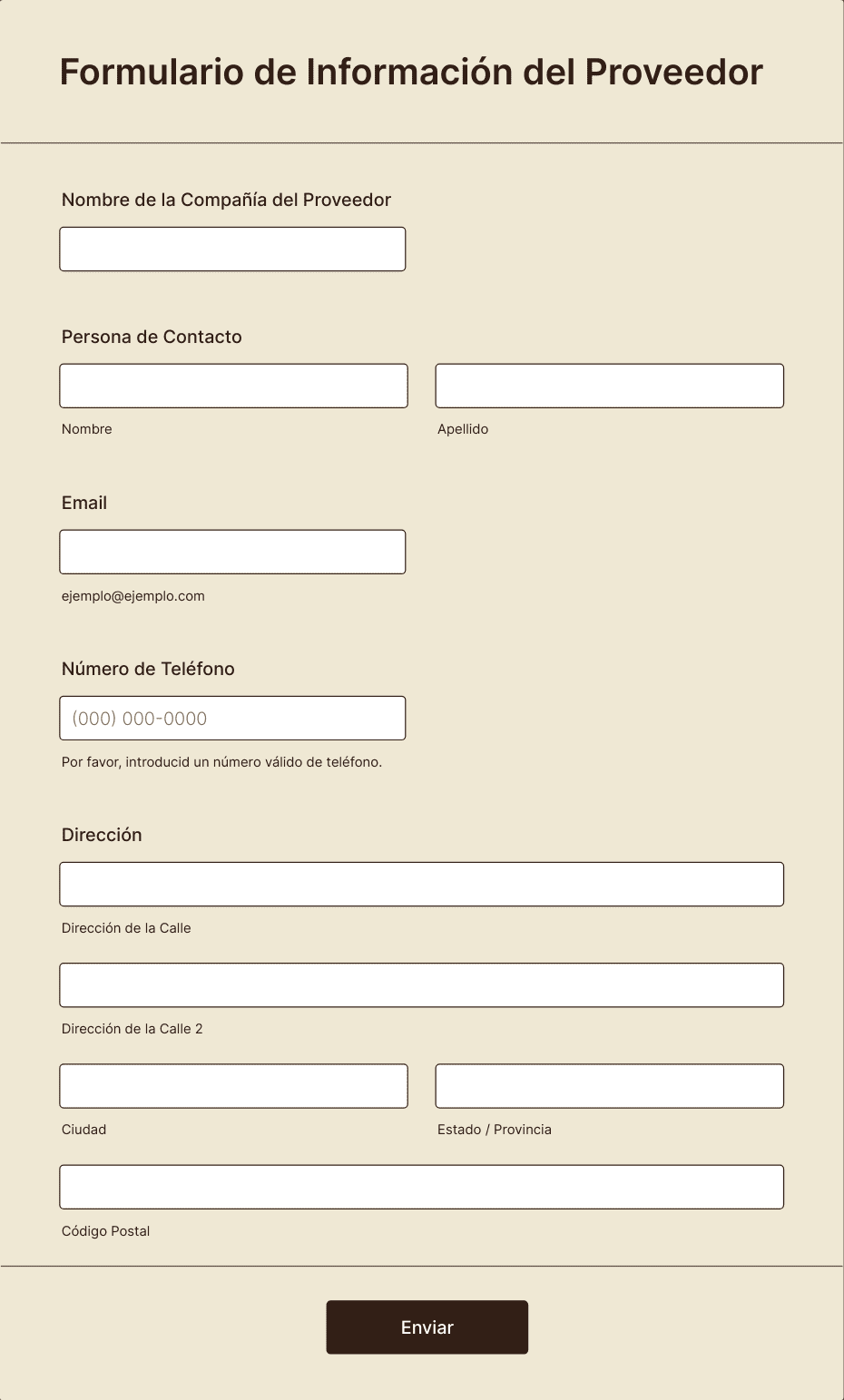Click the Dirección de la Calle 2 input box
The image size is (844, 1400).
(x=421, y=984)
